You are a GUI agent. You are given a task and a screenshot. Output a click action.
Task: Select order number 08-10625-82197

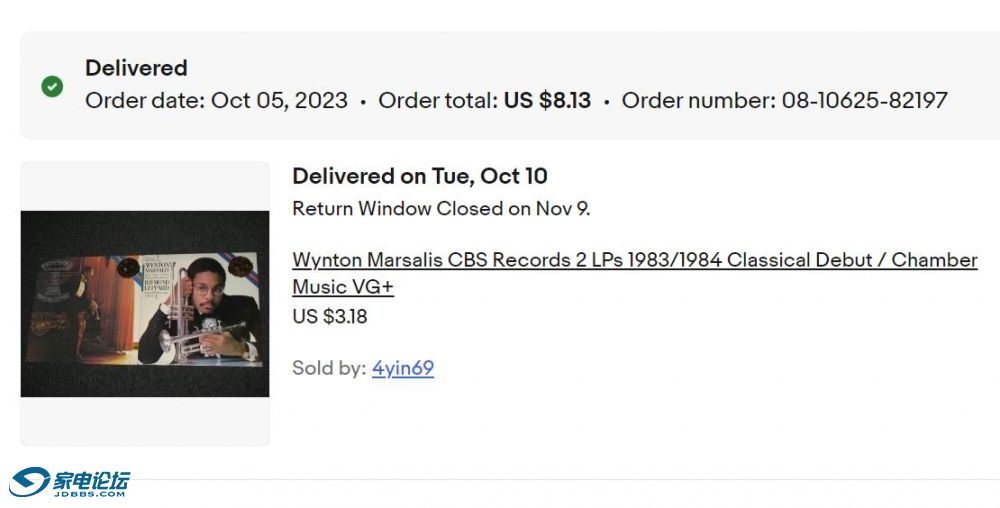coord(864,100)
